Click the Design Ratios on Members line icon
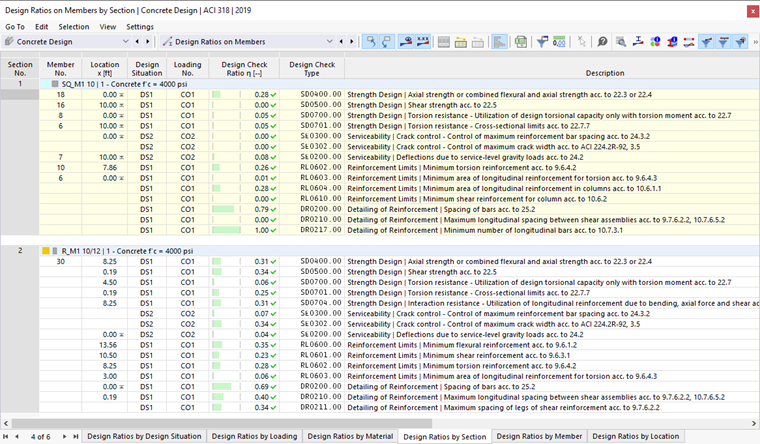Screen dimensions: 760x444 168,42
